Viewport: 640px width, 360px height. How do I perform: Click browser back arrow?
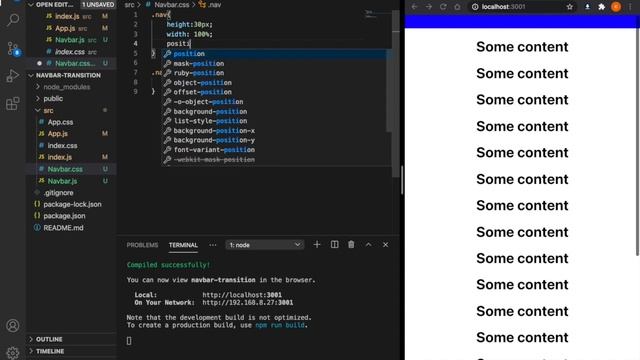(414, 7)
